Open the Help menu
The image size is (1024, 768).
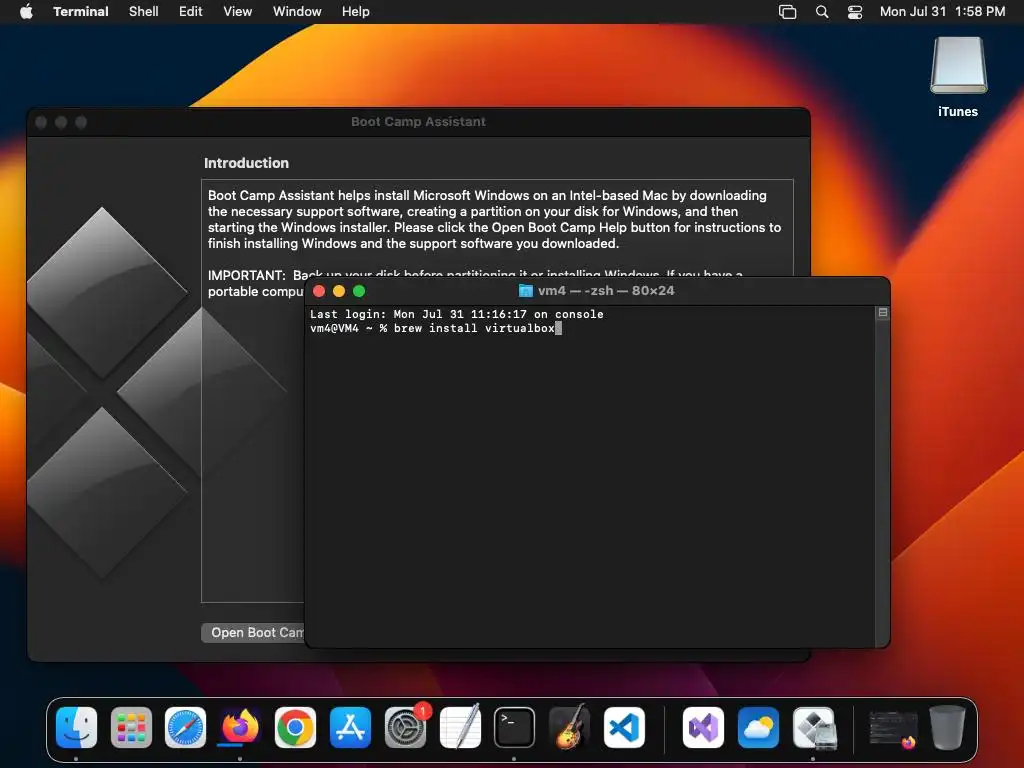point(356,12)
